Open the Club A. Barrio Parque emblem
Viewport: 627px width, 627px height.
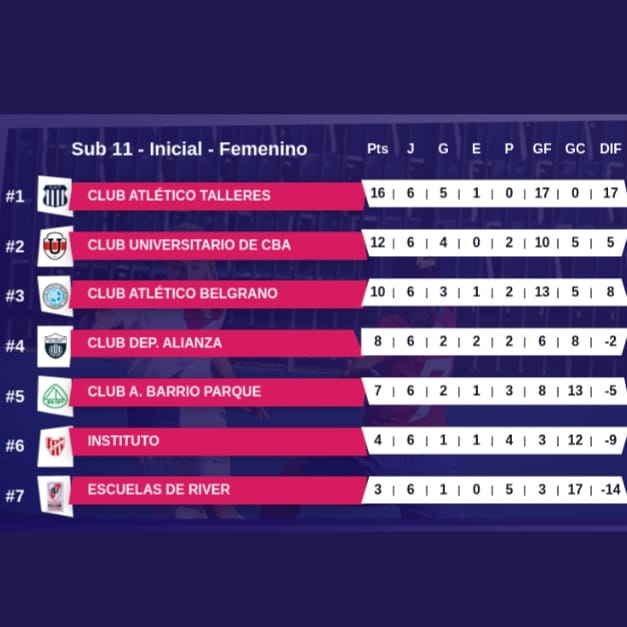tap(53, 395)
